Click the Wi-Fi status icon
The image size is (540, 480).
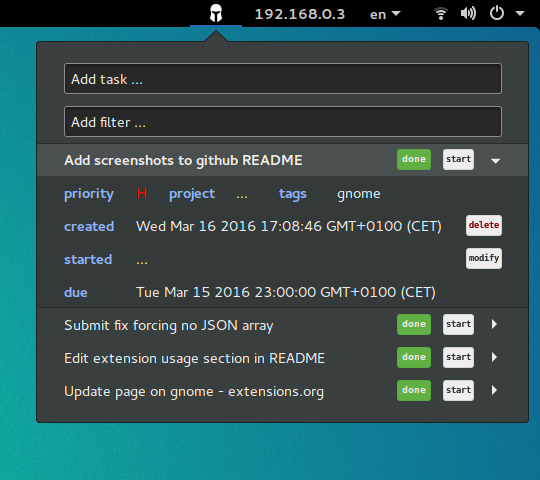[440, 14]
